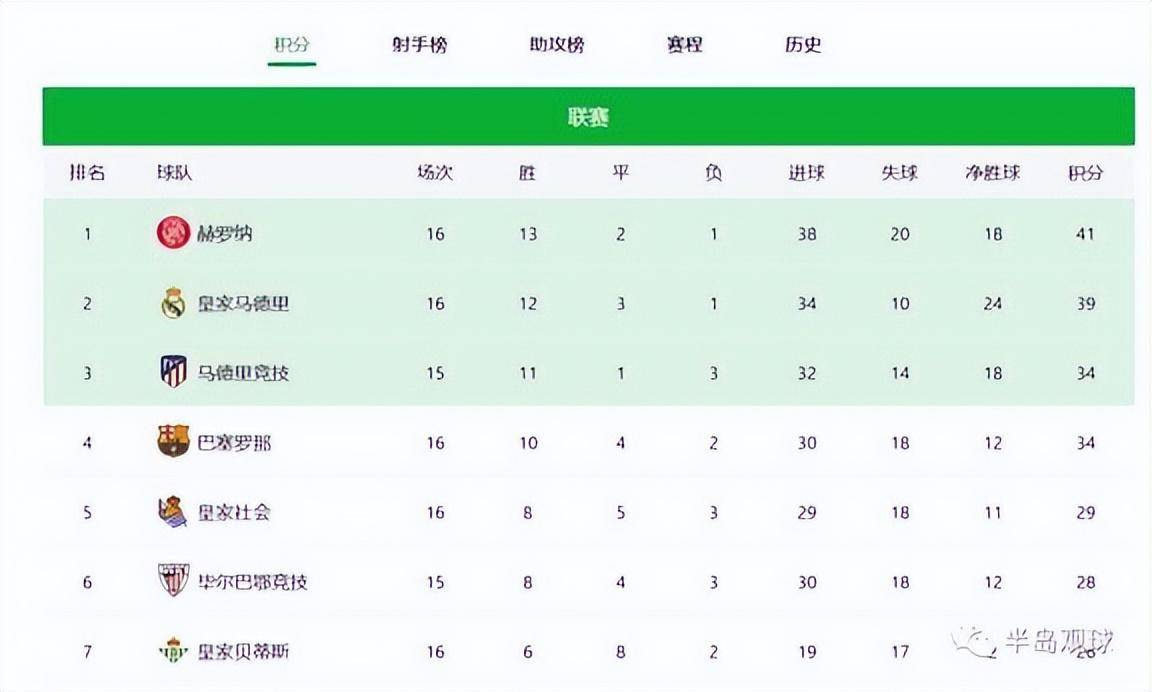Sort by the 净胜球 goal difference header
The image size is (1152, 692).
point(993,172)
